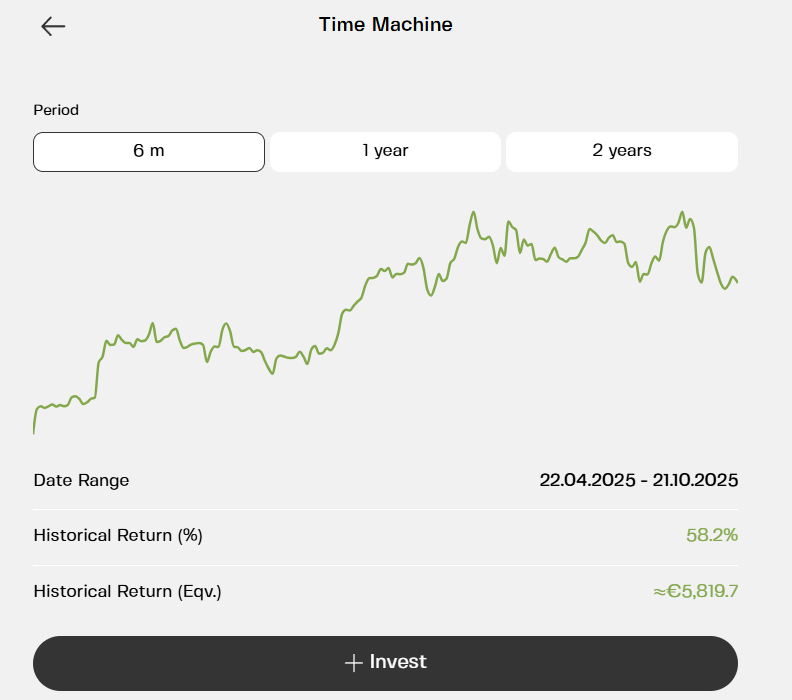Click the steep early jump in the chart line
The image size is (792, 700).
point(98,375)
